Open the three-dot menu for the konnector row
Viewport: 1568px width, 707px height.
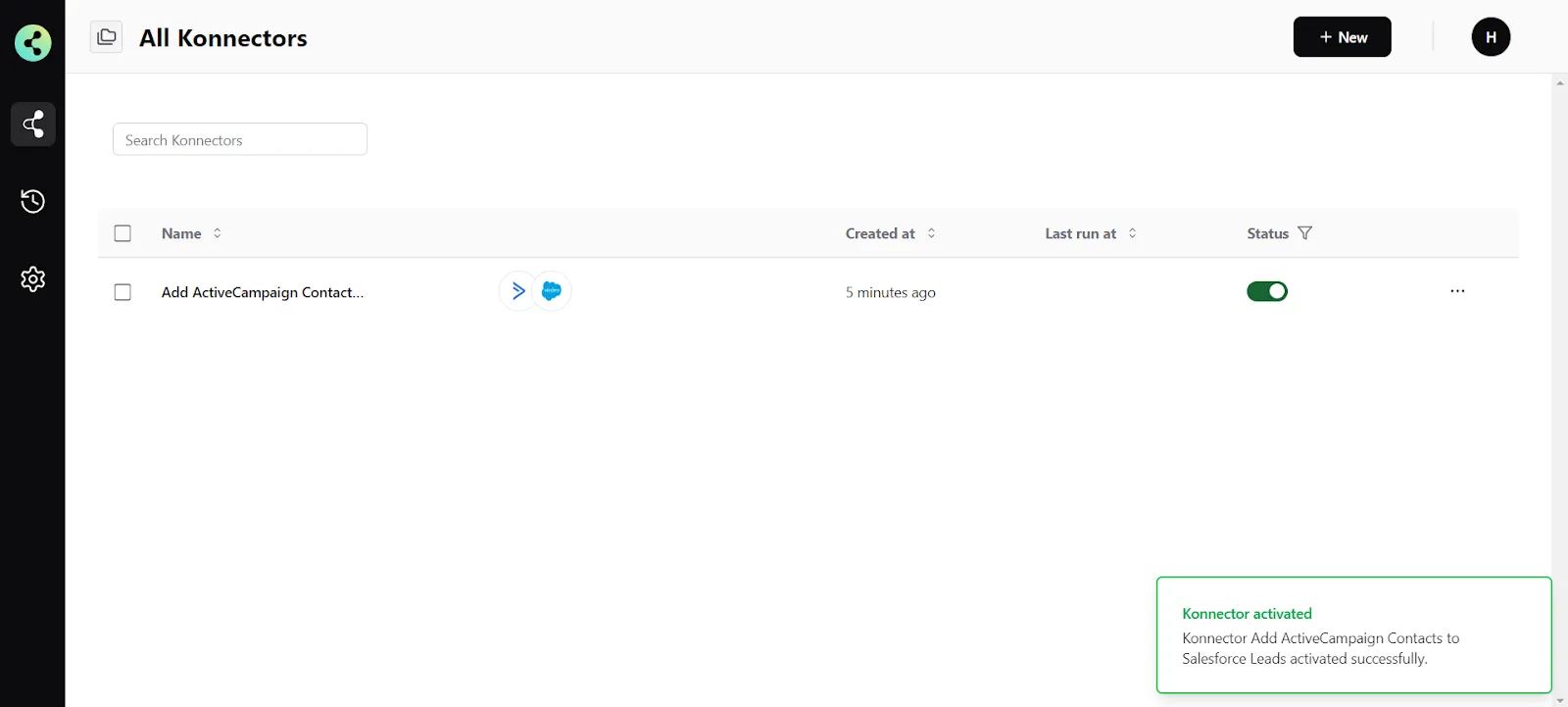pos(1457,291)
